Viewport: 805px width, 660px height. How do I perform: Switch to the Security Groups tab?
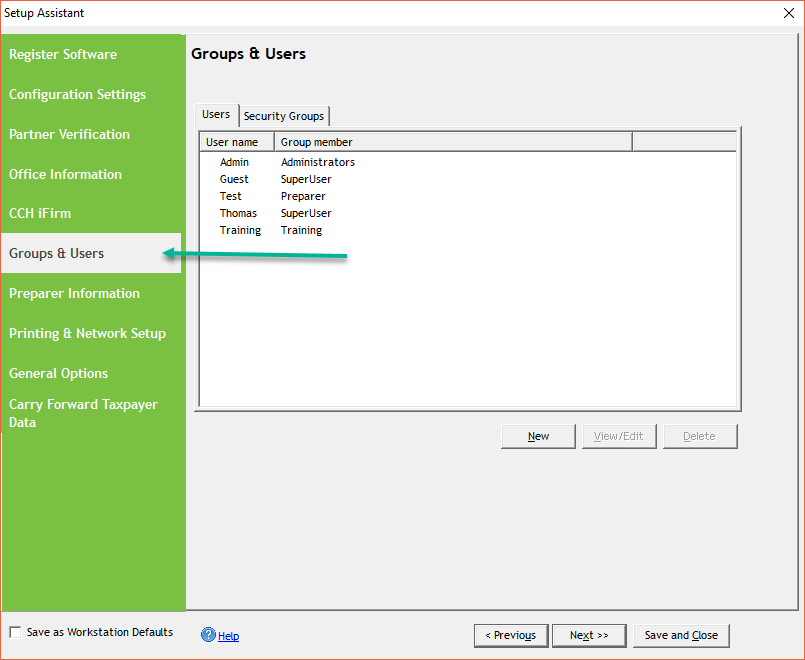(284, 116)
